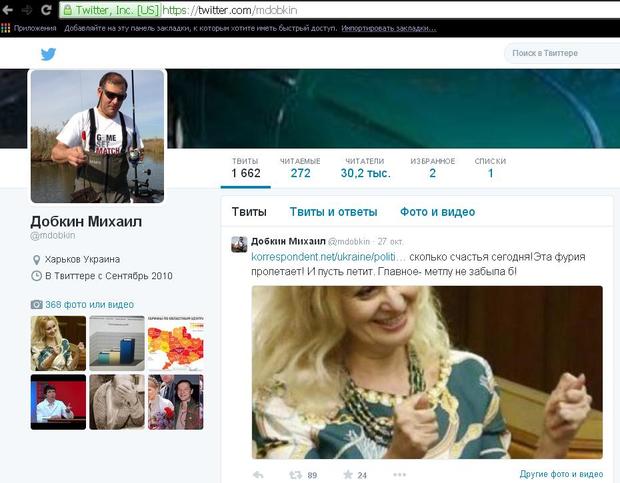The height and width of the screenshot is (483, 620).
Task: Open the Приложения apps shortcut icon
Action: (x=8, y=28)
